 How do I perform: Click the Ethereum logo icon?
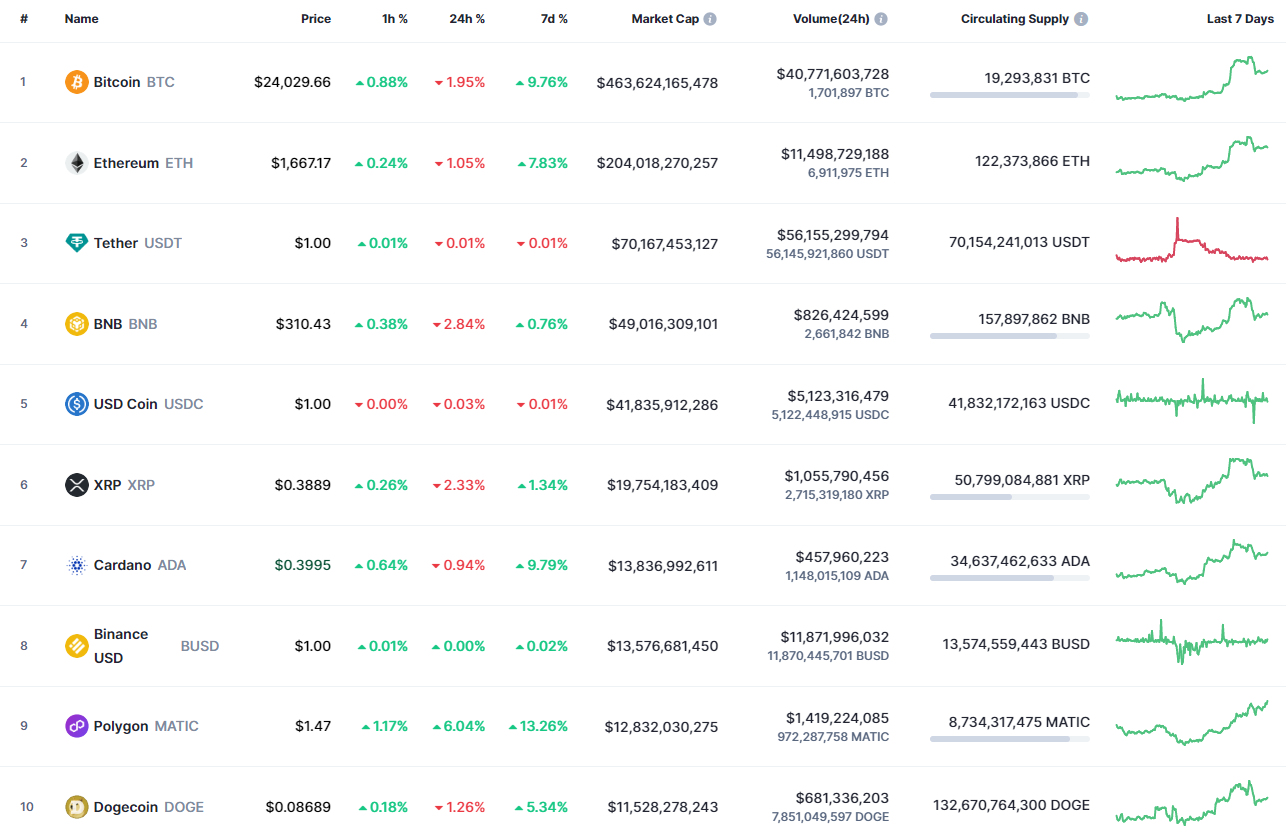coord(76,163)
